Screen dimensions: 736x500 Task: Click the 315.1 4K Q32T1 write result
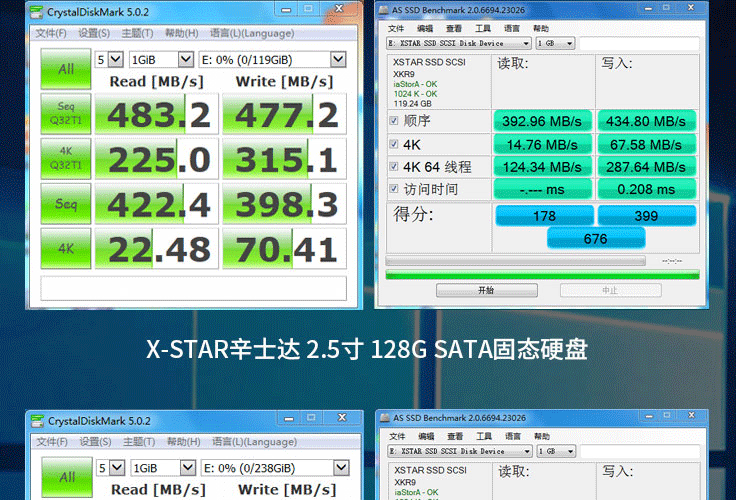point(284,159)
